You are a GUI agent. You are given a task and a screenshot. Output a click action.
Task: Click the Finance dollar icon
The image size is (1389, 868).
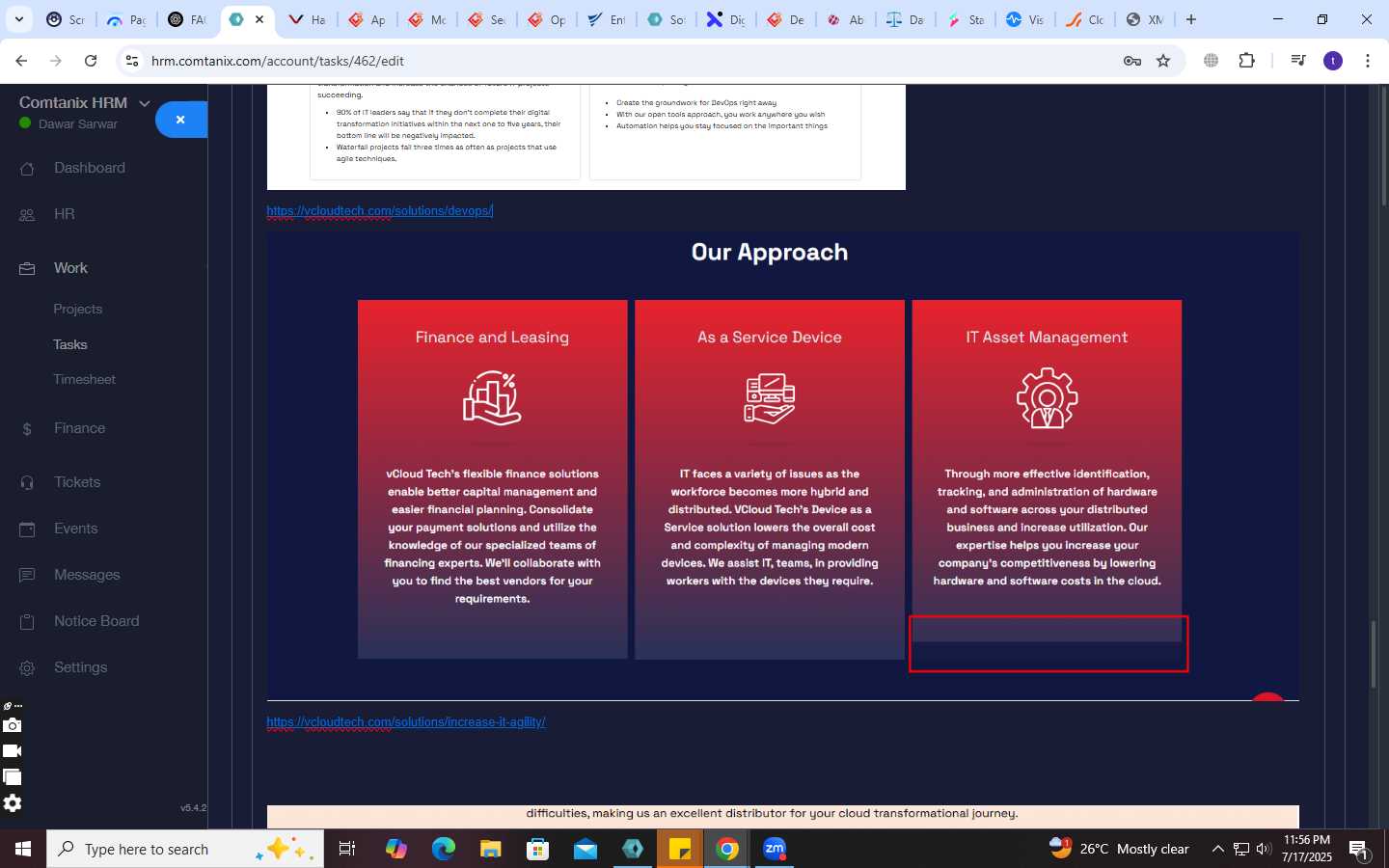click(27, 429)
